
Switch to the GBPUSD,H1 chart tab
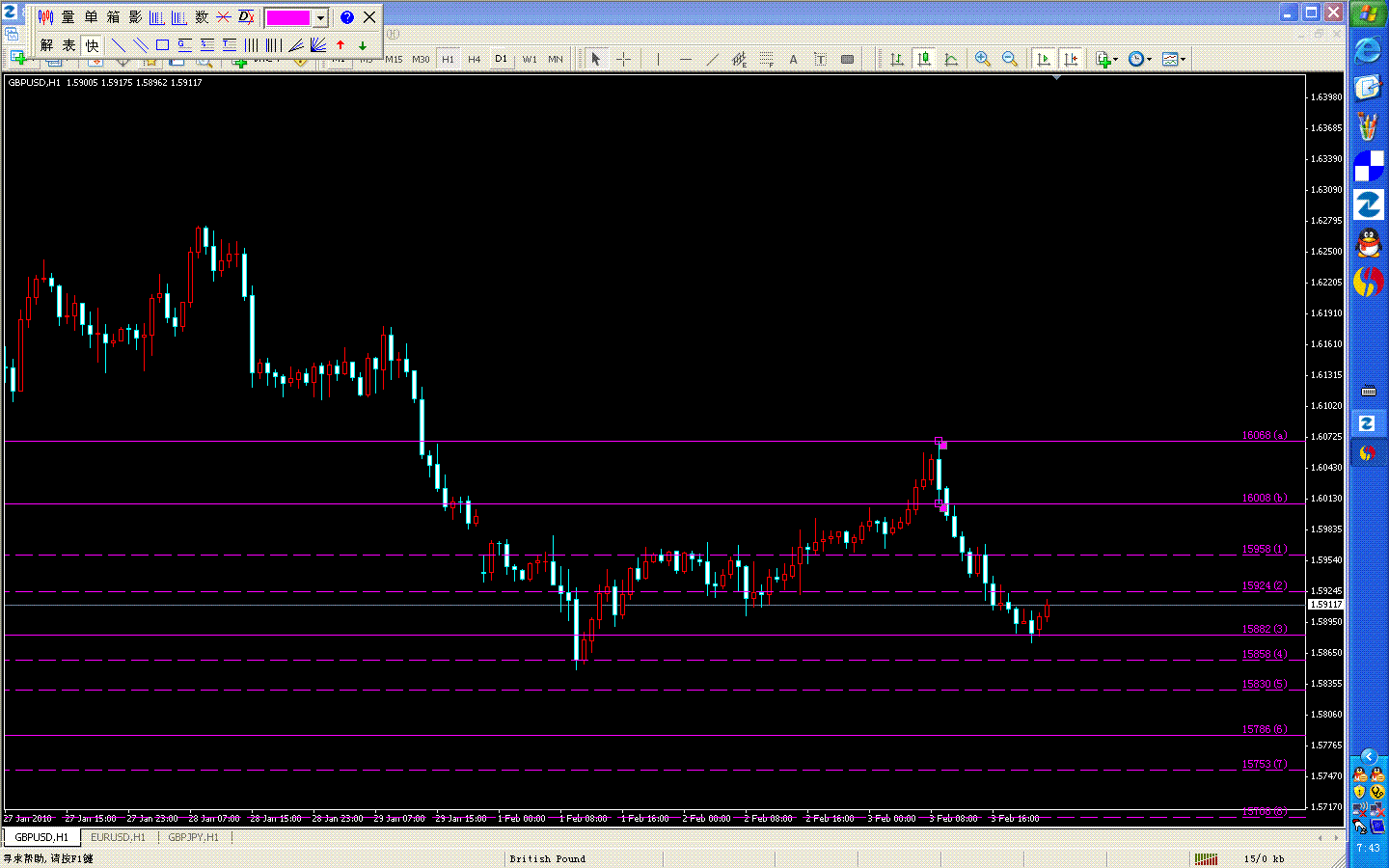click(x=41, y=837)
